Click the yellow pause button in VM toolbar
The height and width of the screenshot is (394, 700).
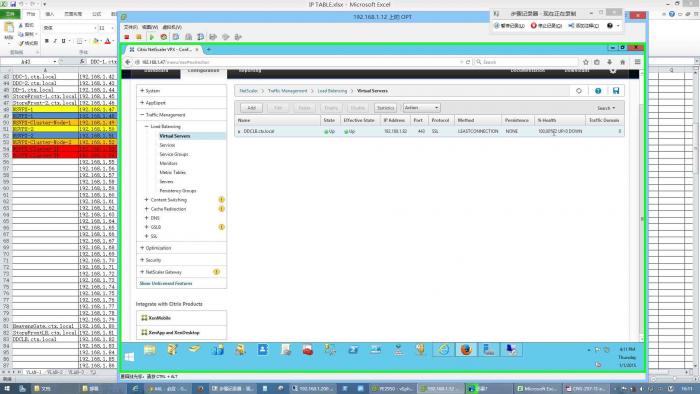[139, 37]
